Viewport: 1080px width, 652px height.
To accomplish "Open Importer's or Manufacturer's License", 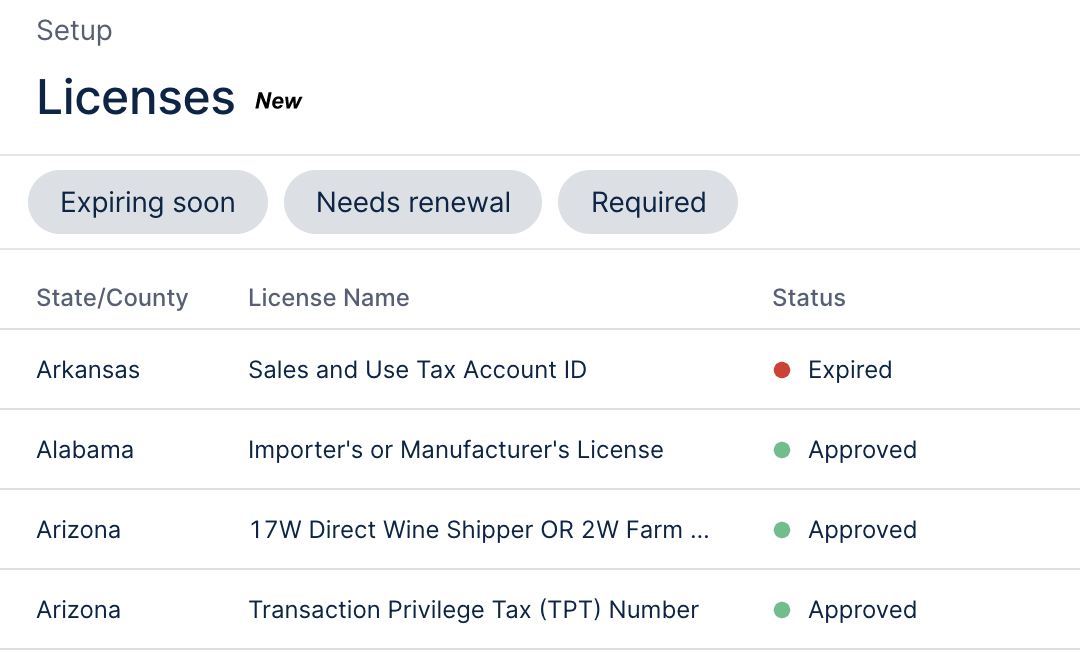I will [455, 450].
